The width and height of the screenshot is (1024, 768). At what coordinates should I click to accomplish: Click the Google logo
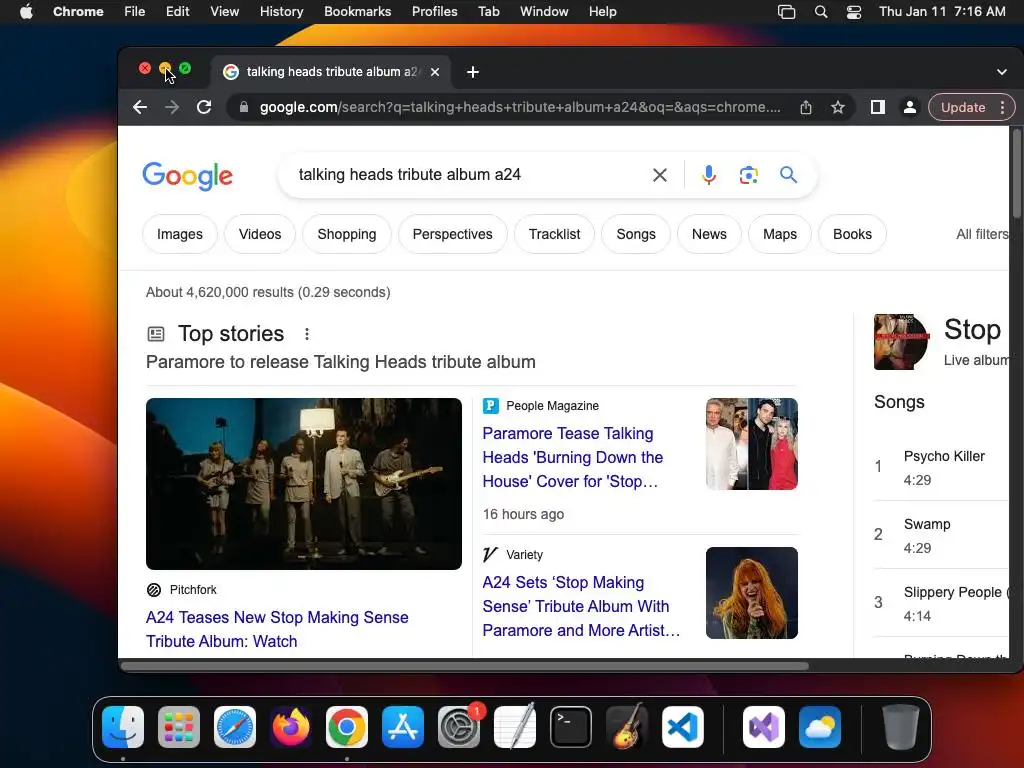[187, 176]
